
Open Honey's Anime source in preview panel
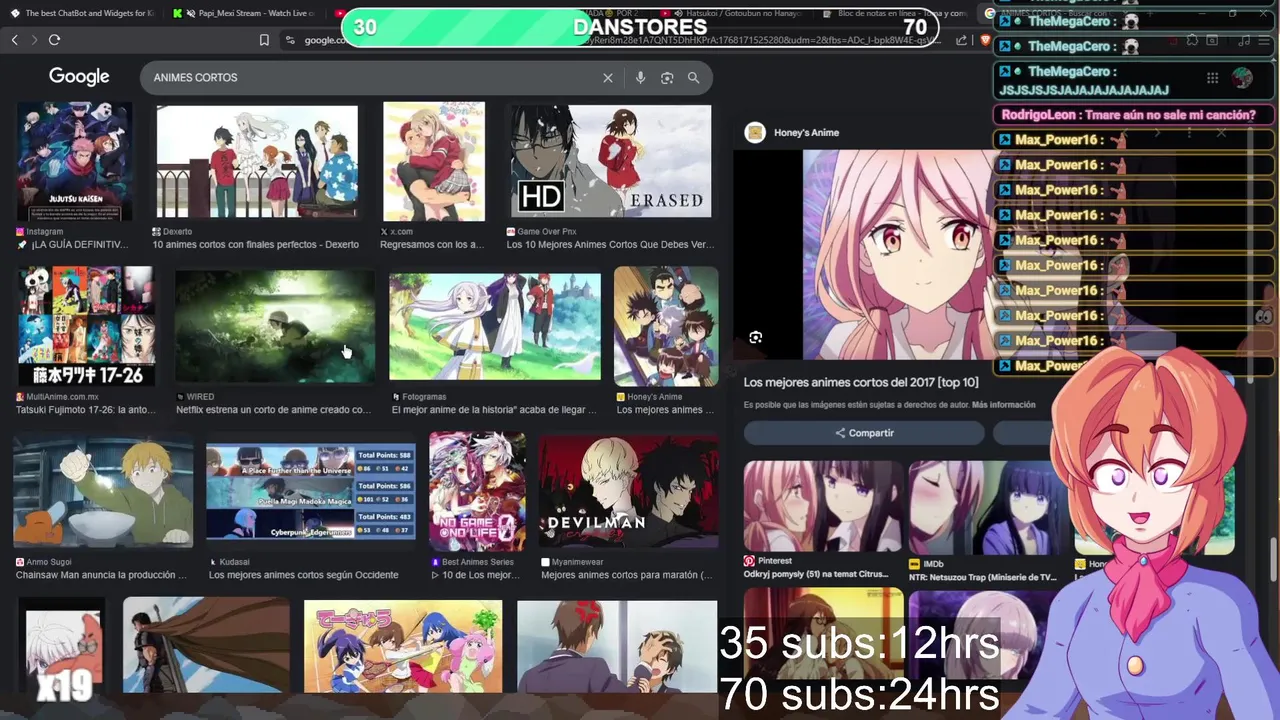793,133
